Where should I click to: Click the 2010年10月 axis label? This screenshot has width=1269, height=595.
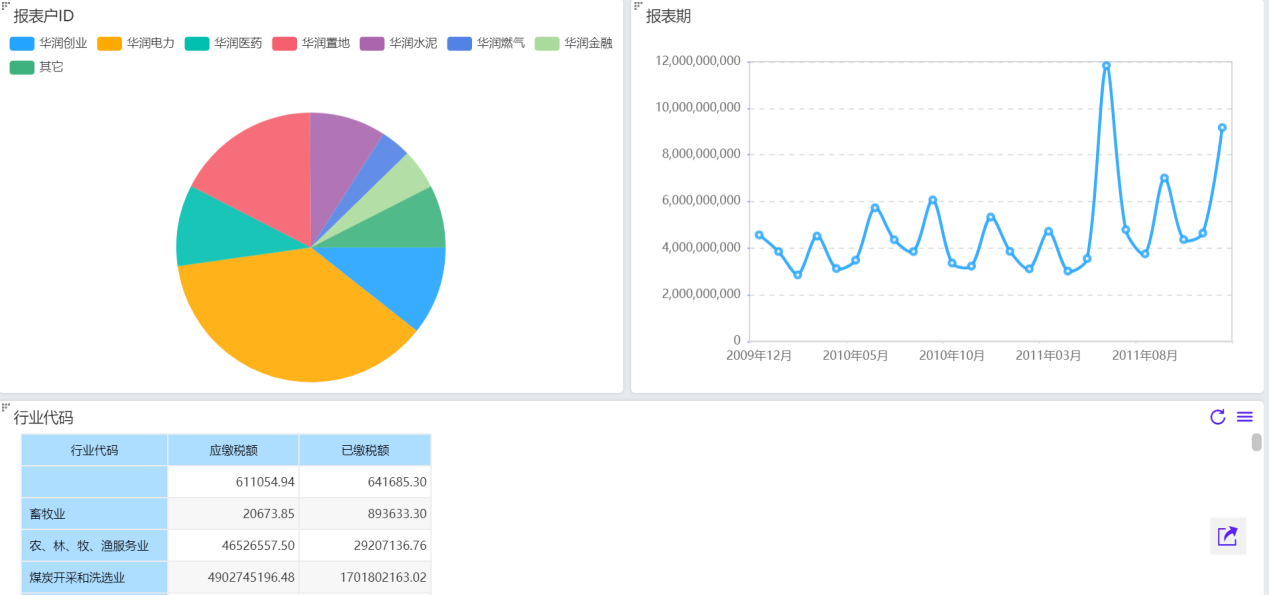pos(952,355)
